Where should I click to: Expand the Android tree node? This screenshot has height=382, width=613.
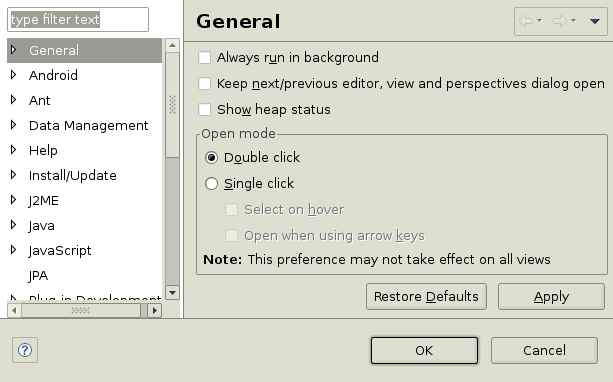[x=14, y=75]
